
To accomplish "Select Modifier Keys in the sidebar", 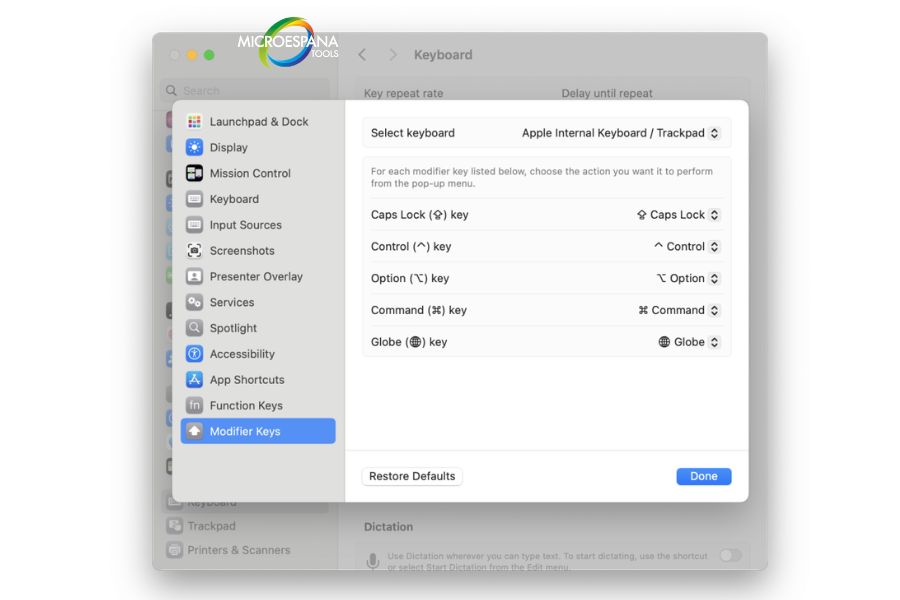I will 193,431.
